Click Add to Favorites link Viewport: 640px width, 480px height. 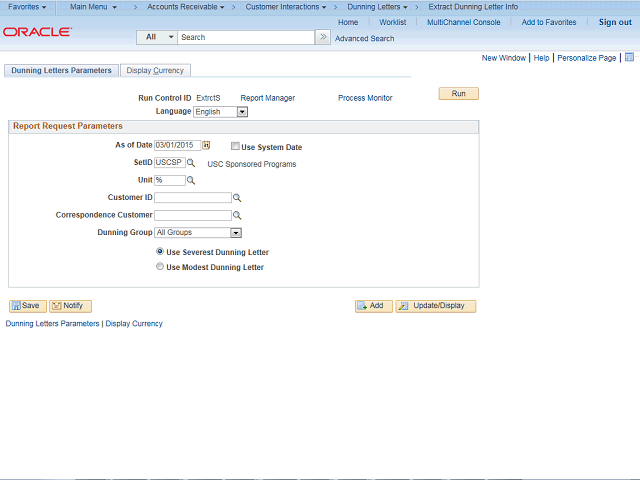click(x=549, y=22)
